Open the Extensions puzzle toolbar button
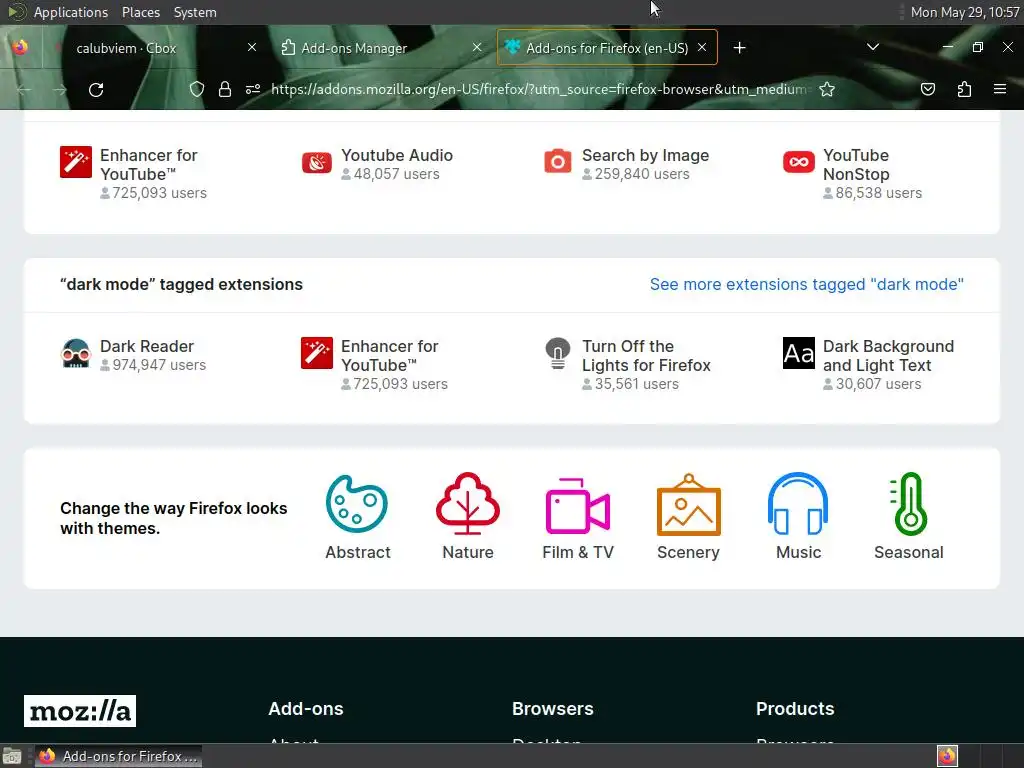The width and height of the screenshot is (1024, 768). [x=964, y=89]
